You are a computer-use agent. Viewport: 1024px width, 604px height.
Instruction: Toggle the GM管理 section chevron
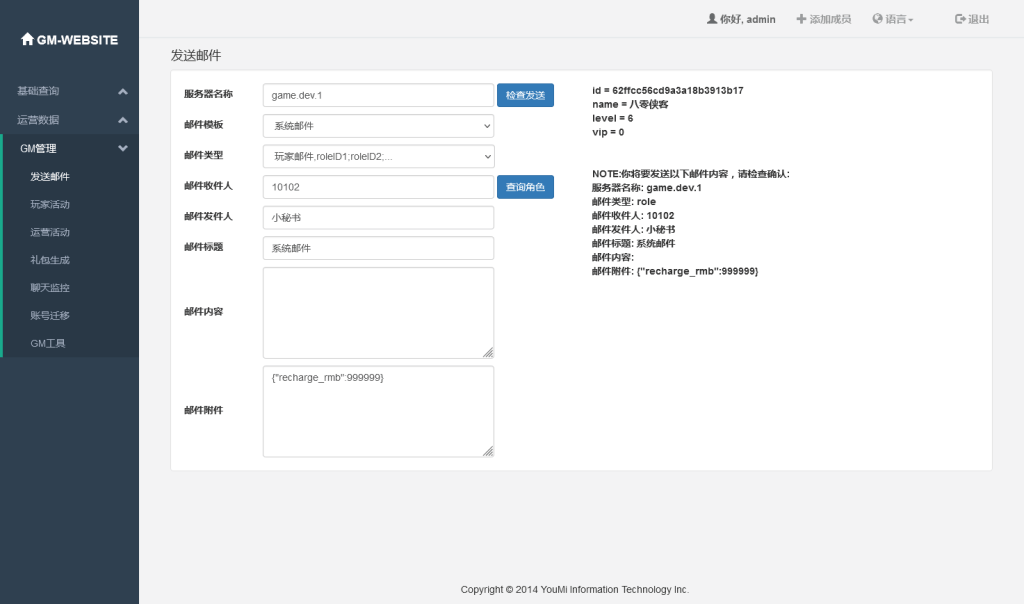[123, 149]
